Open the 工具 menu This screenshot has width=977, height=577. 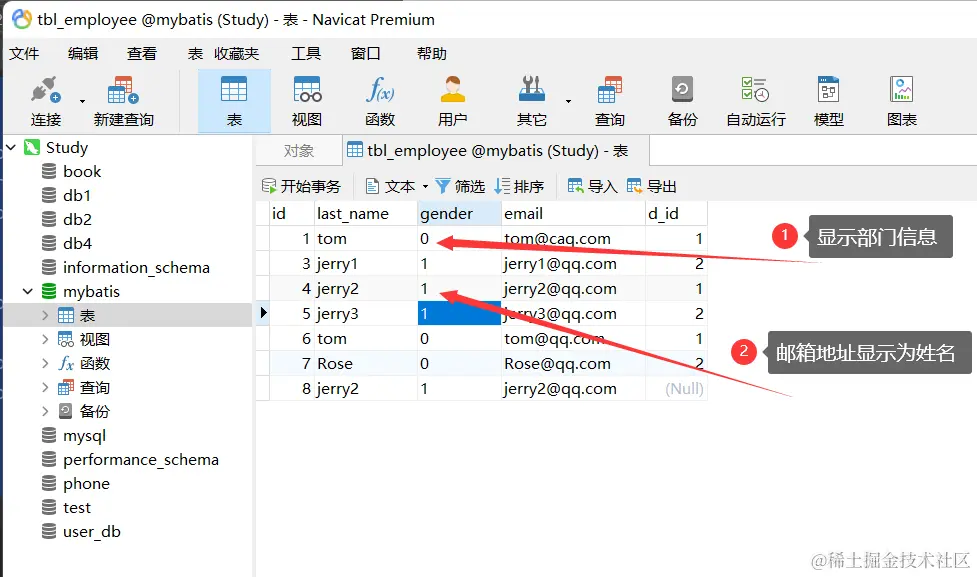(x=306, y=54)
